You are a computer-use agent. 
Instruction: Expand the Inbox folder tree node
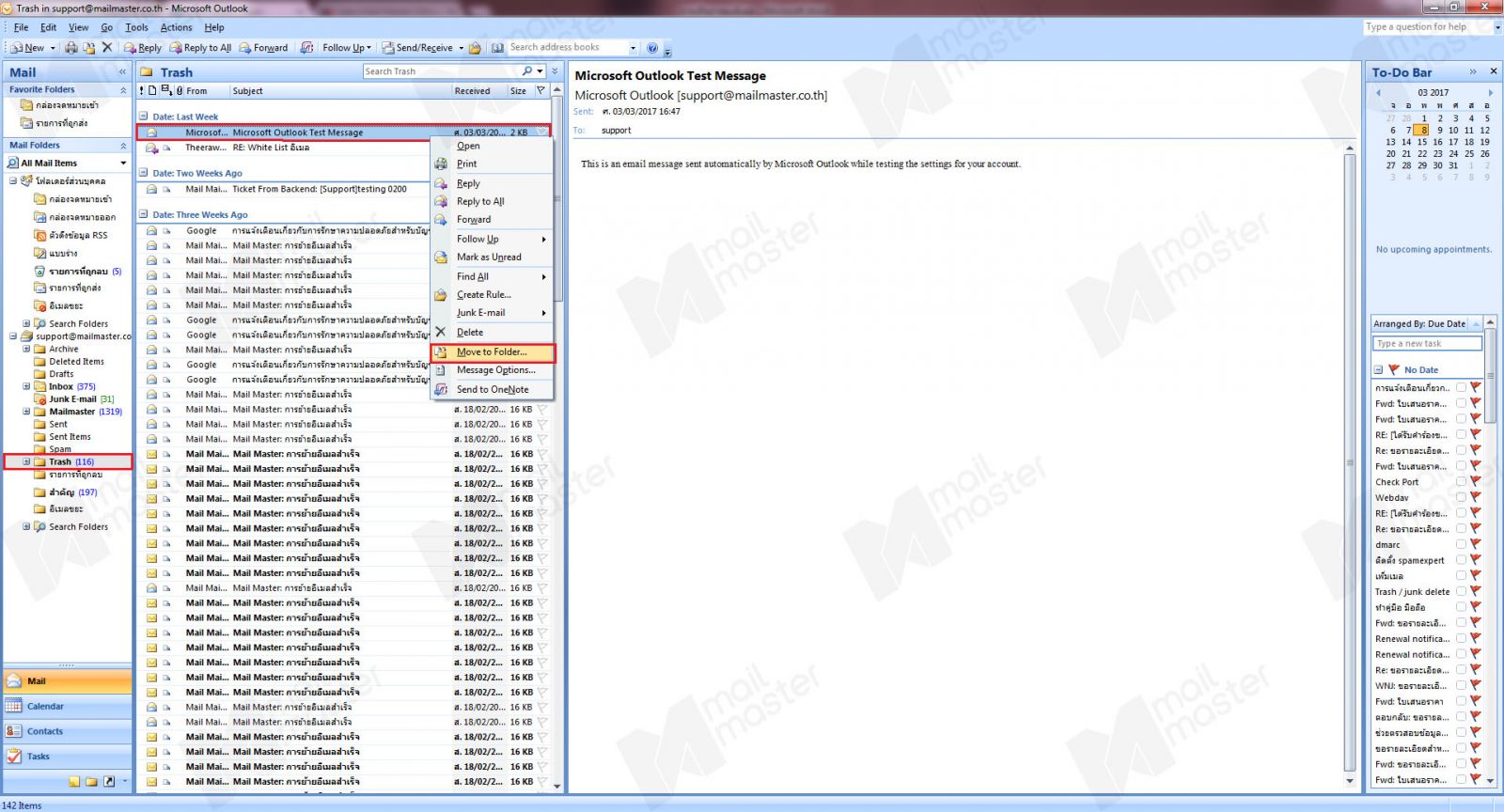pyautogui.click(x=26, y=386)
